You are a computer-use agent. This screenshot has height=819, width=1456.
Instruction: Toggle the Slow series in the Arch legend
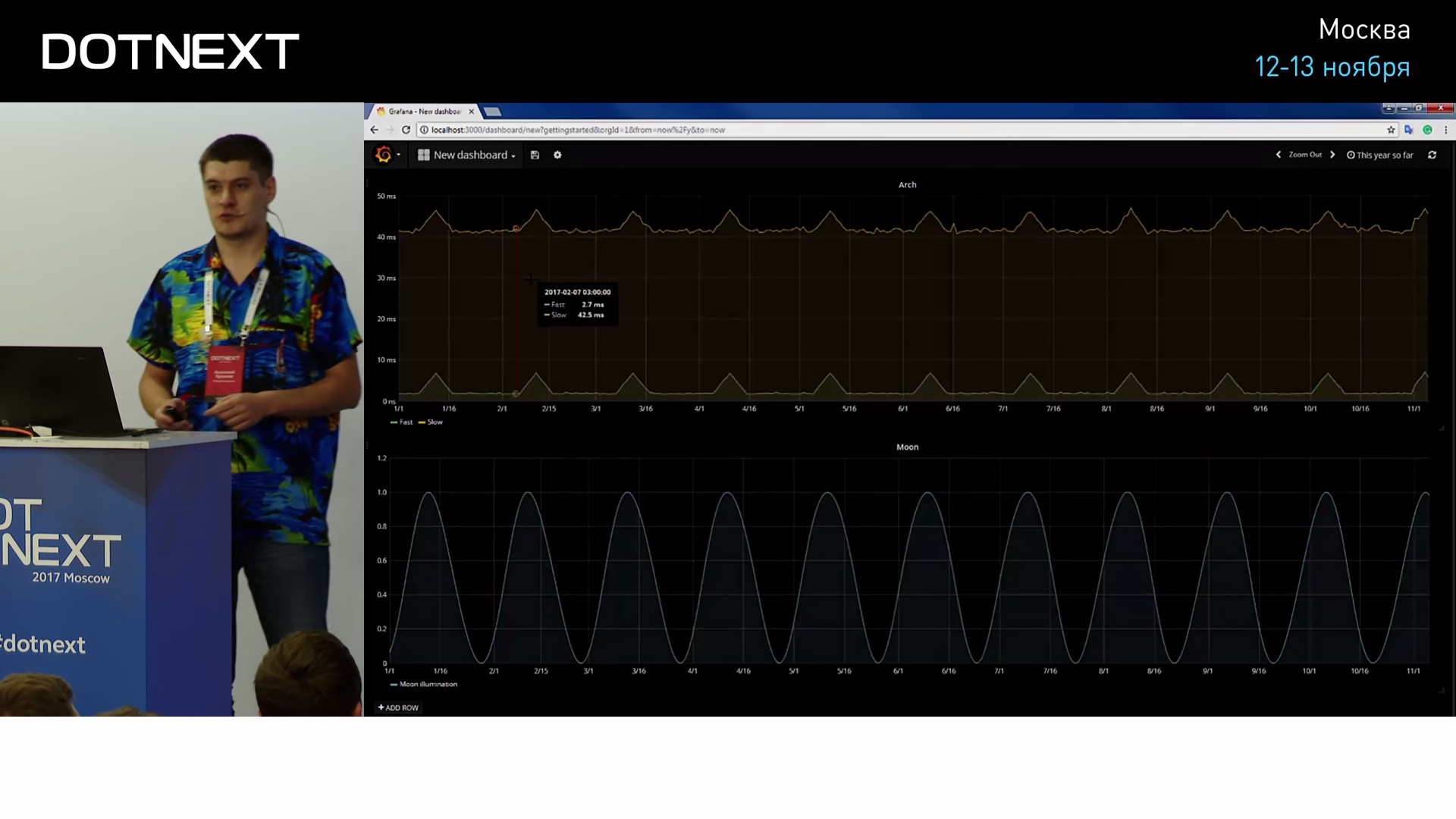[x=434, y=422]
